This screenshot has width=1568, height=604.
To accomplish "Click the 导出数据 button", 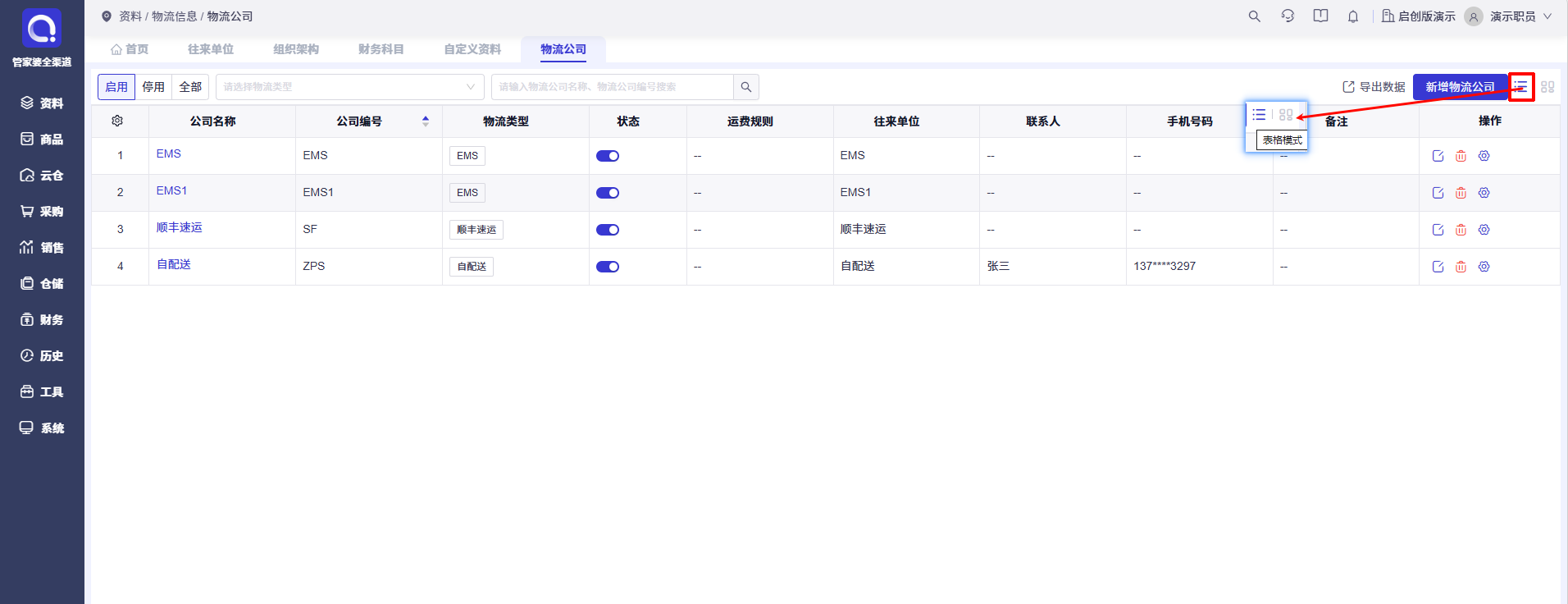I will (1374, 87).
